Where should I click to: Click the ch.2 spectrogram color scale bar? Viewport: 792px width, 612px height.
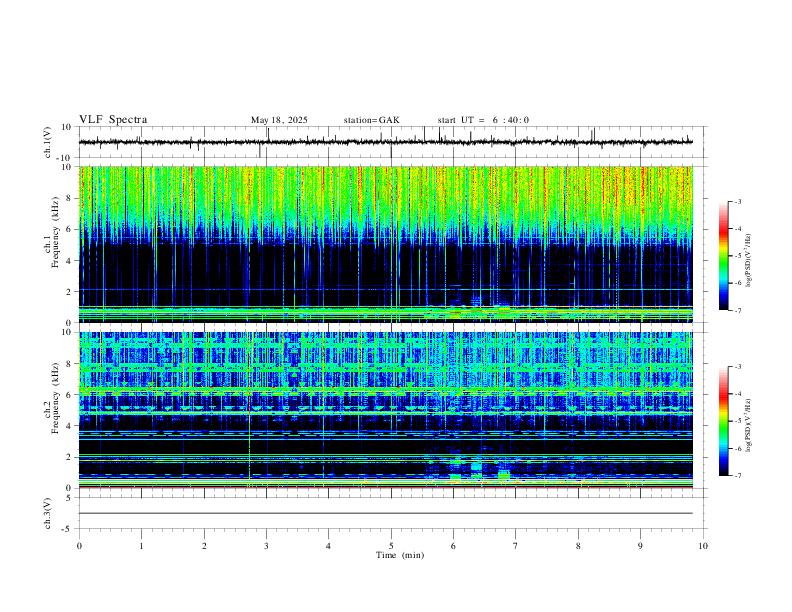click(723, 421)
